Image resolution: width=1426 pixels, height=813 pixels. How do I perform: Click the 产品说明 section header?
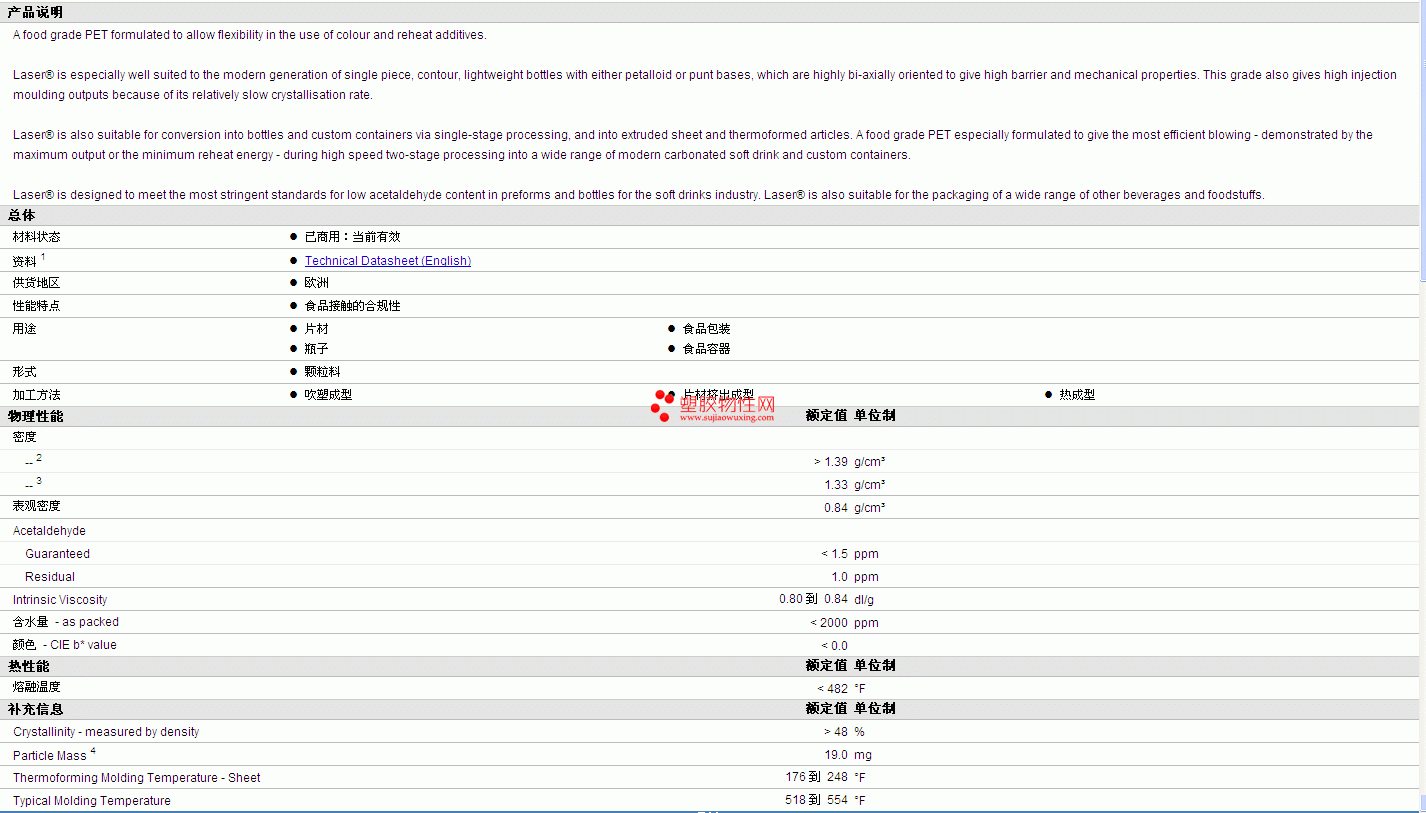(35, 12)
